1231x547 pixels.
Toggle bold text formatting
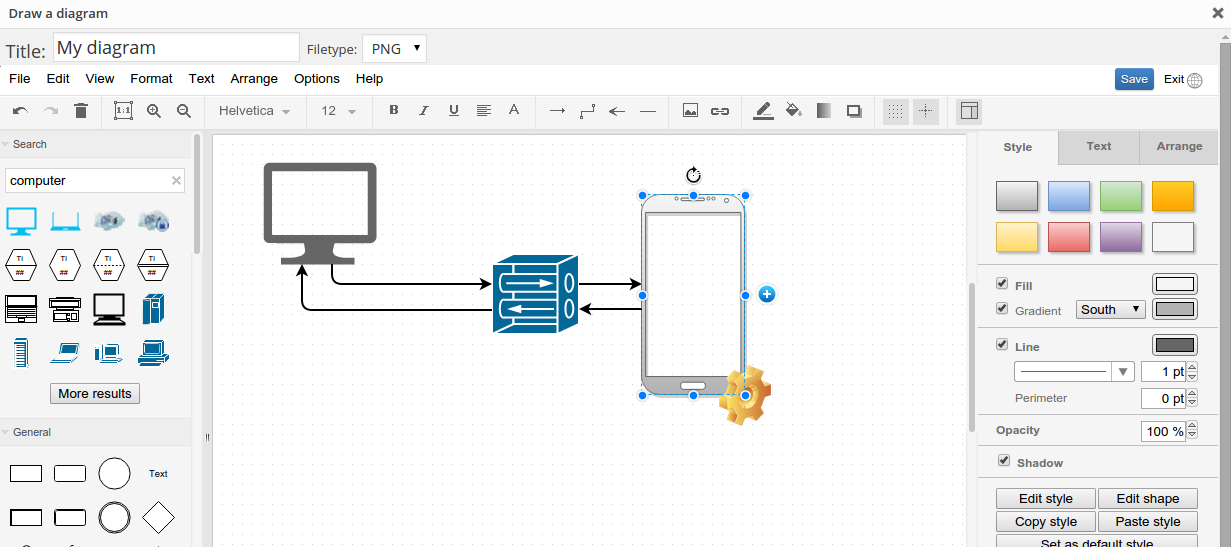click(393, 111)
